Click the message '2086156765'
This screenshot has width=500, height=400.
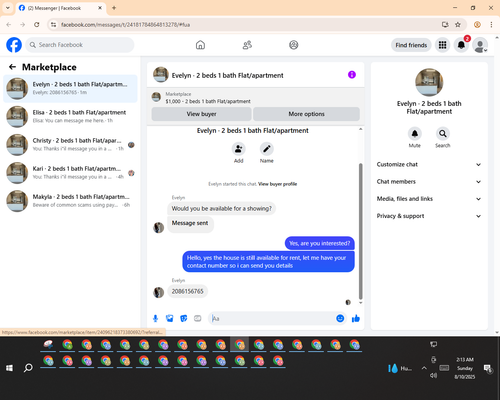(187, 291)
